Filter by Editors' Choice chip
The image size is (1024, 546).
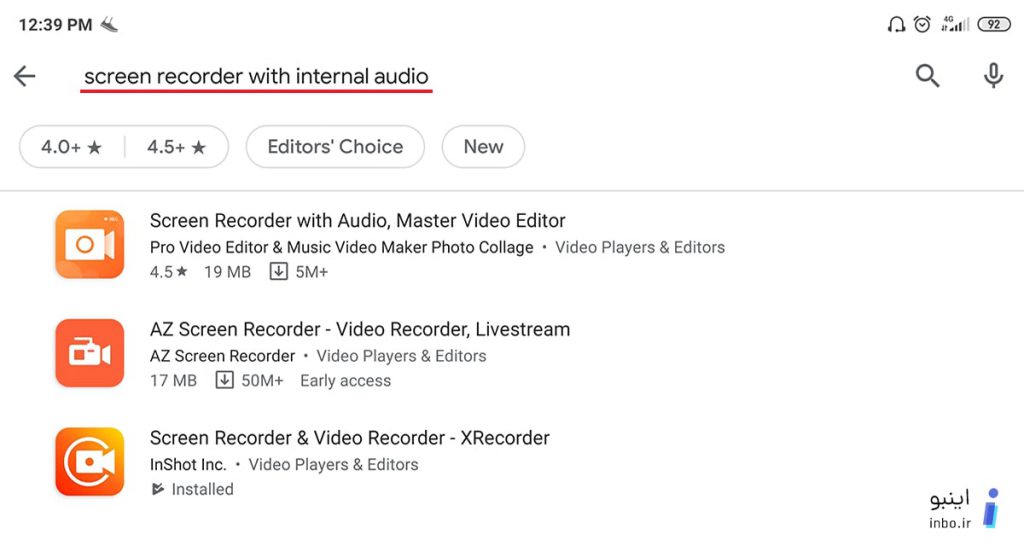coord(335,147)
